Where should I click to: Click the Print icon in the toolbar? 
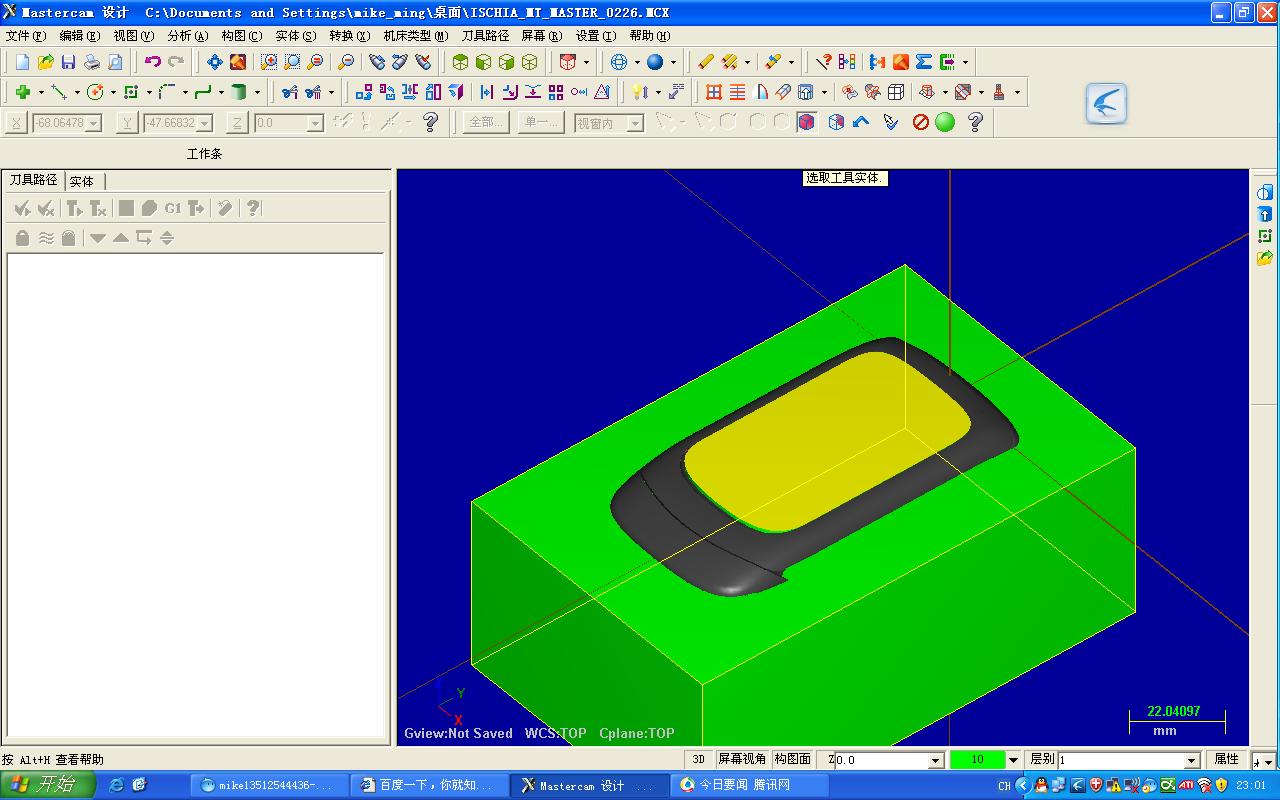tap(92, 62)
